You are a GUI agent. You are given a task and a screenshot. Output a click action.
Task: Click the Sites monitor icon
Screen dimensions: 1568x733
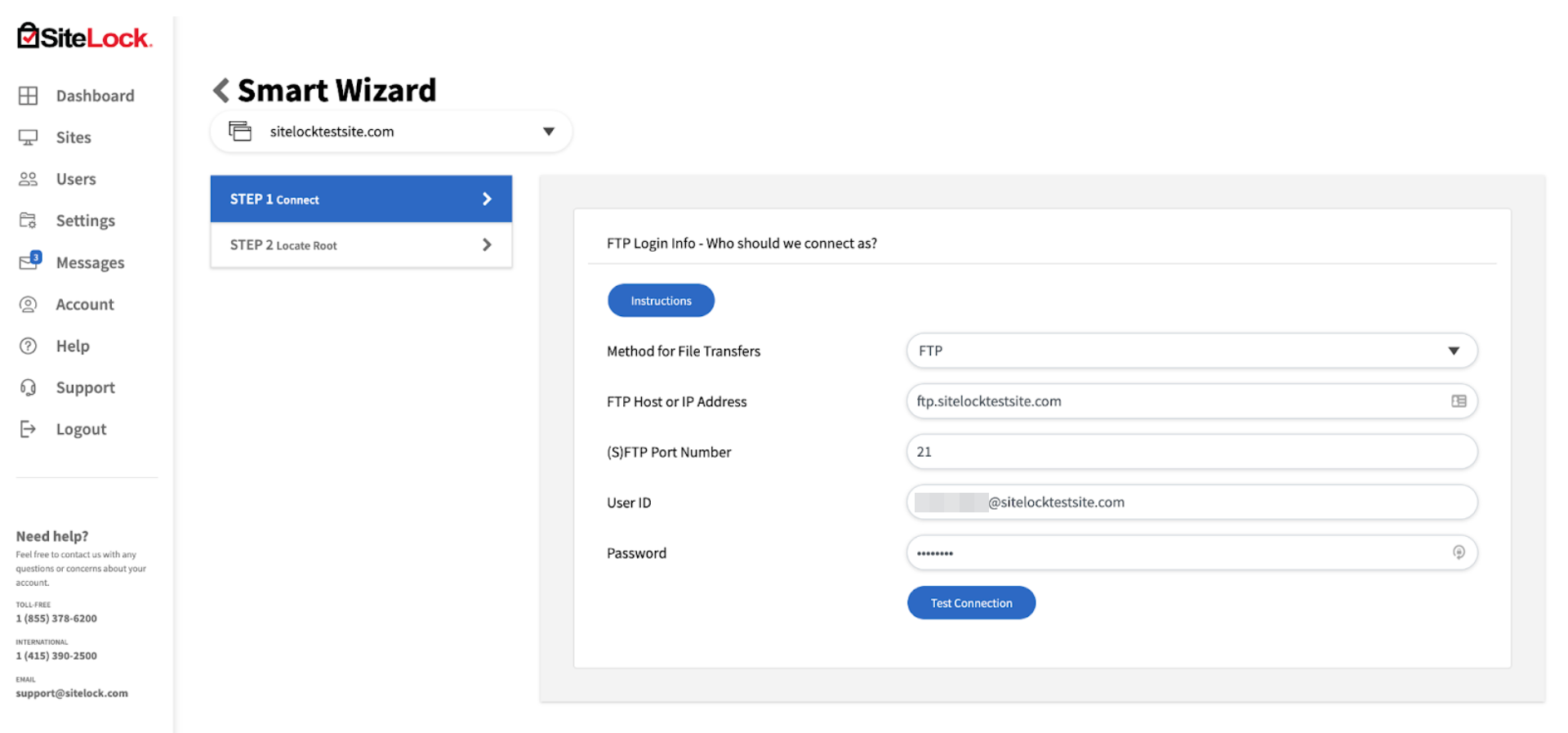click(x=28, y=137)
